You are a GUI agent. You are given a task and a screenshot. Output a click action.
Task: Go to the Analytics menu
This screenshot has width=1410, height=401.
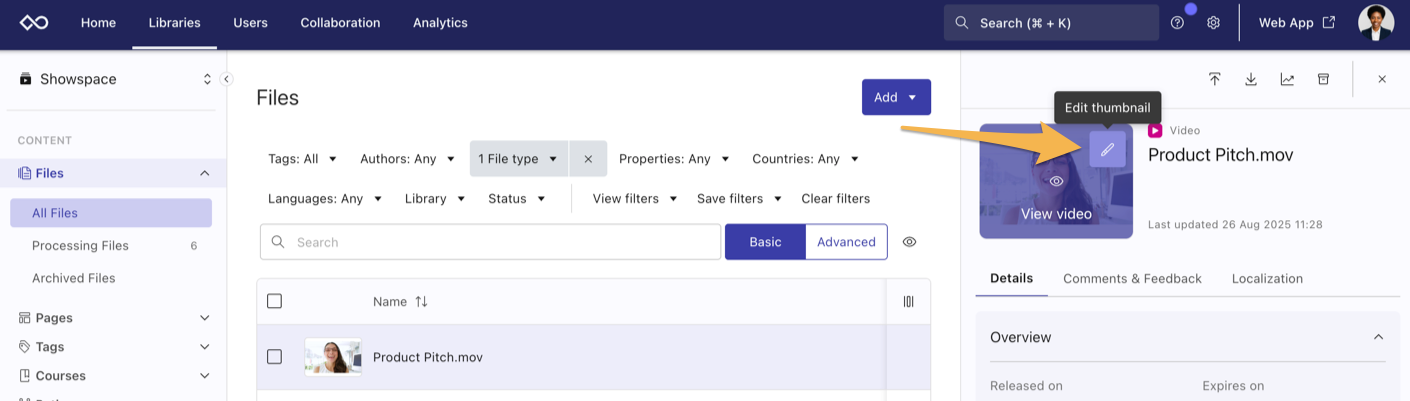pos(440,23)
